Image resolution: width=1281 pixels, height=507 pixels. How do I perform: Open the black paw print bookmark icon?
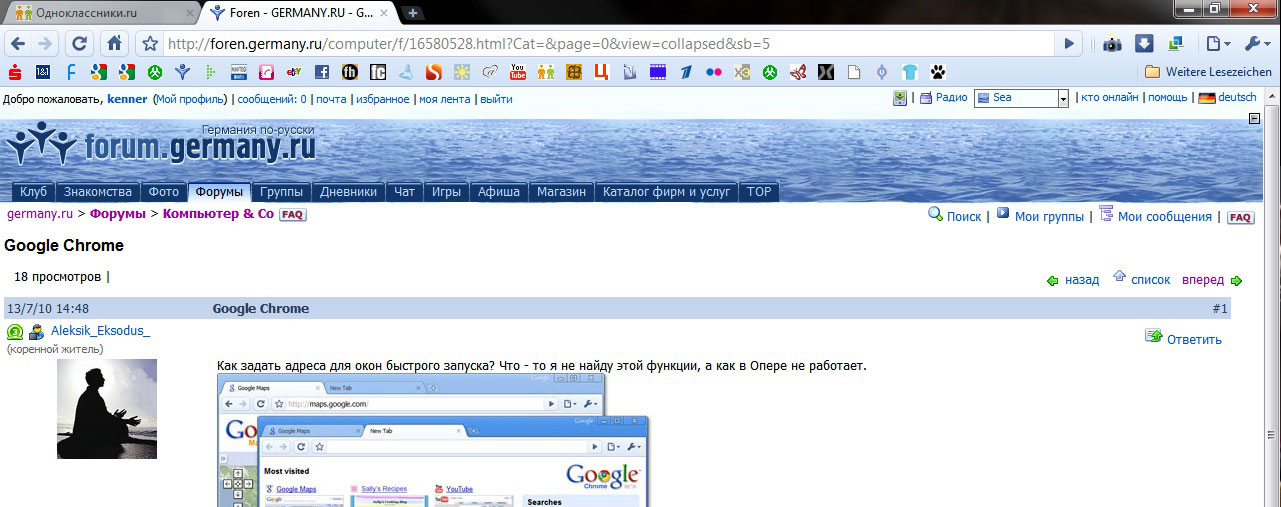coord(938,72)
